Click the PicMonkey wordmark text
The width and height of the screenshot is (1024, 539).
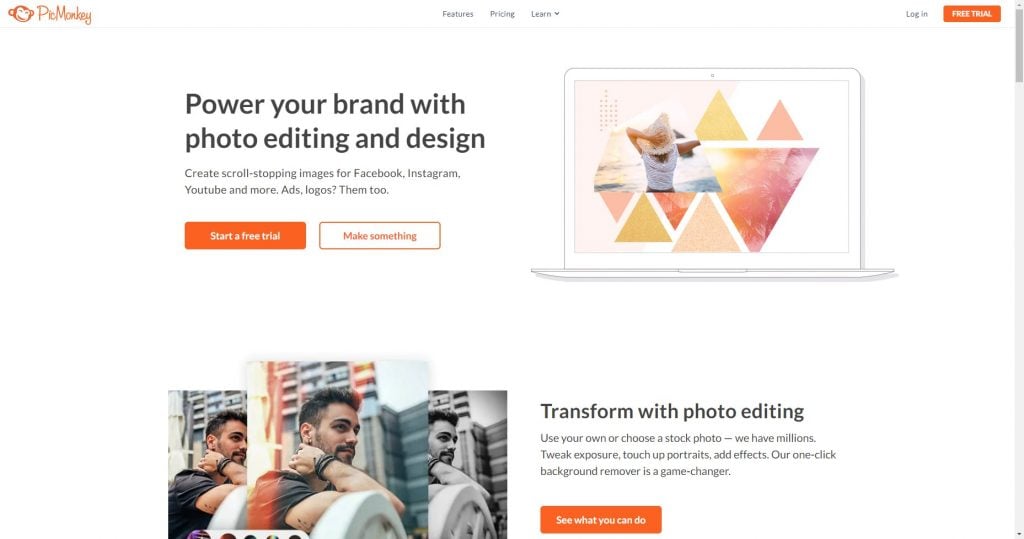point(64,14)
